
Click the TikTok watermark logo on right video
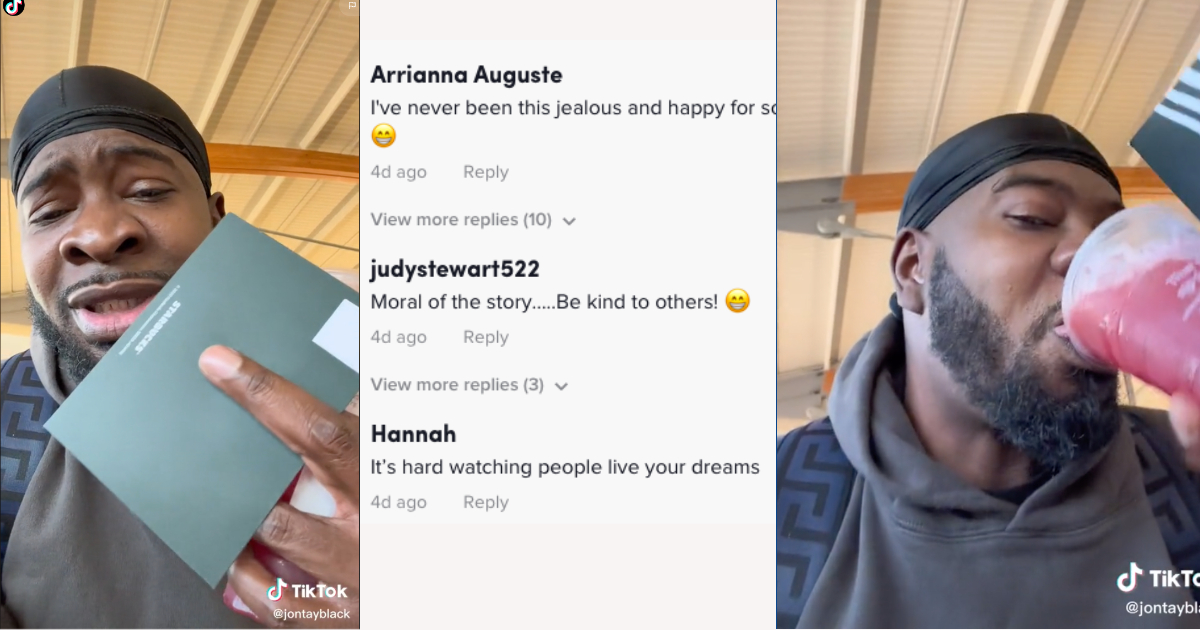[x=1158, y=578]
